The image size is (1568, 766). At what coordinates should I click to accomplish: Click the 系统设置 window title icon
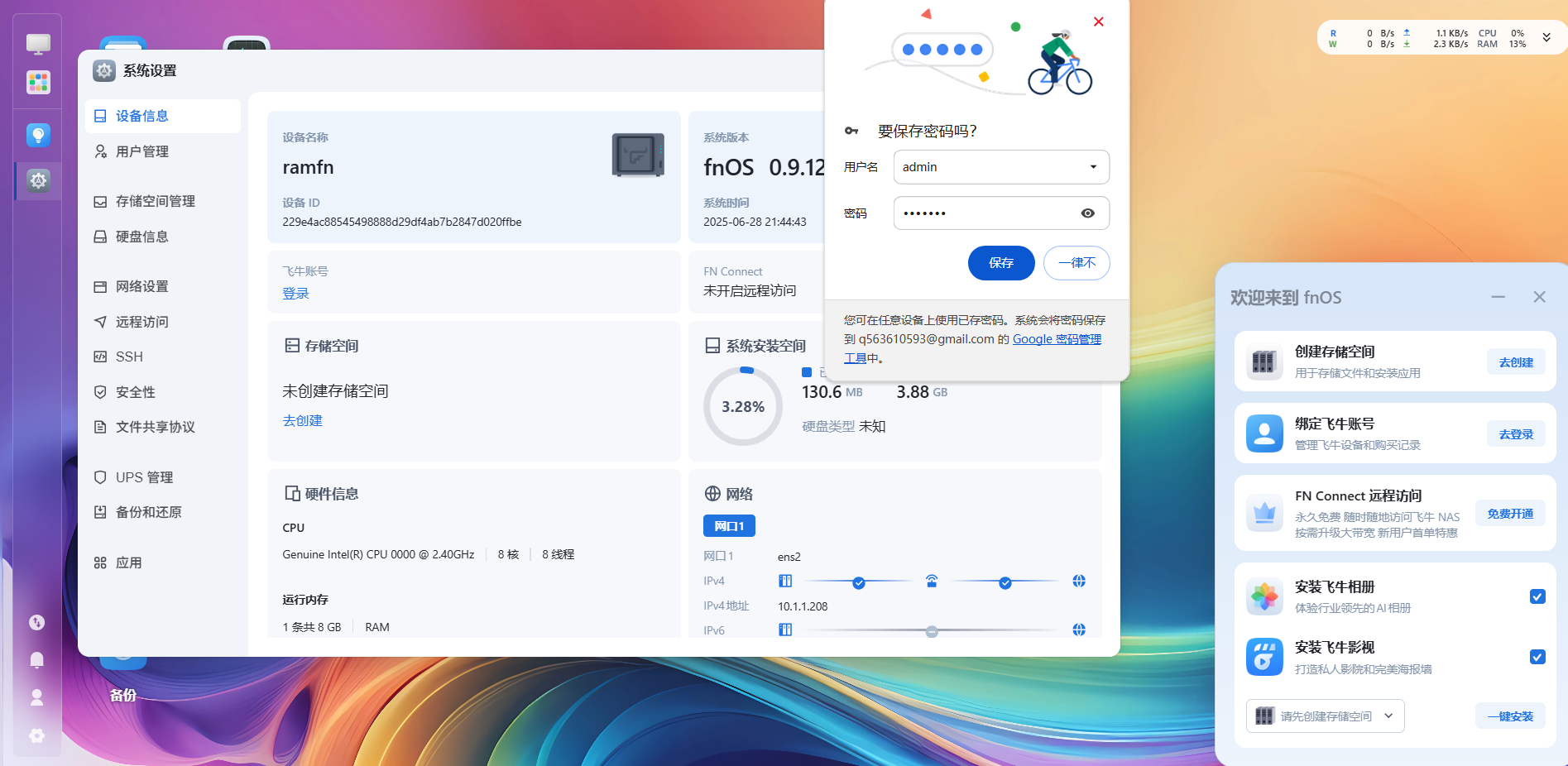point(103,70)
